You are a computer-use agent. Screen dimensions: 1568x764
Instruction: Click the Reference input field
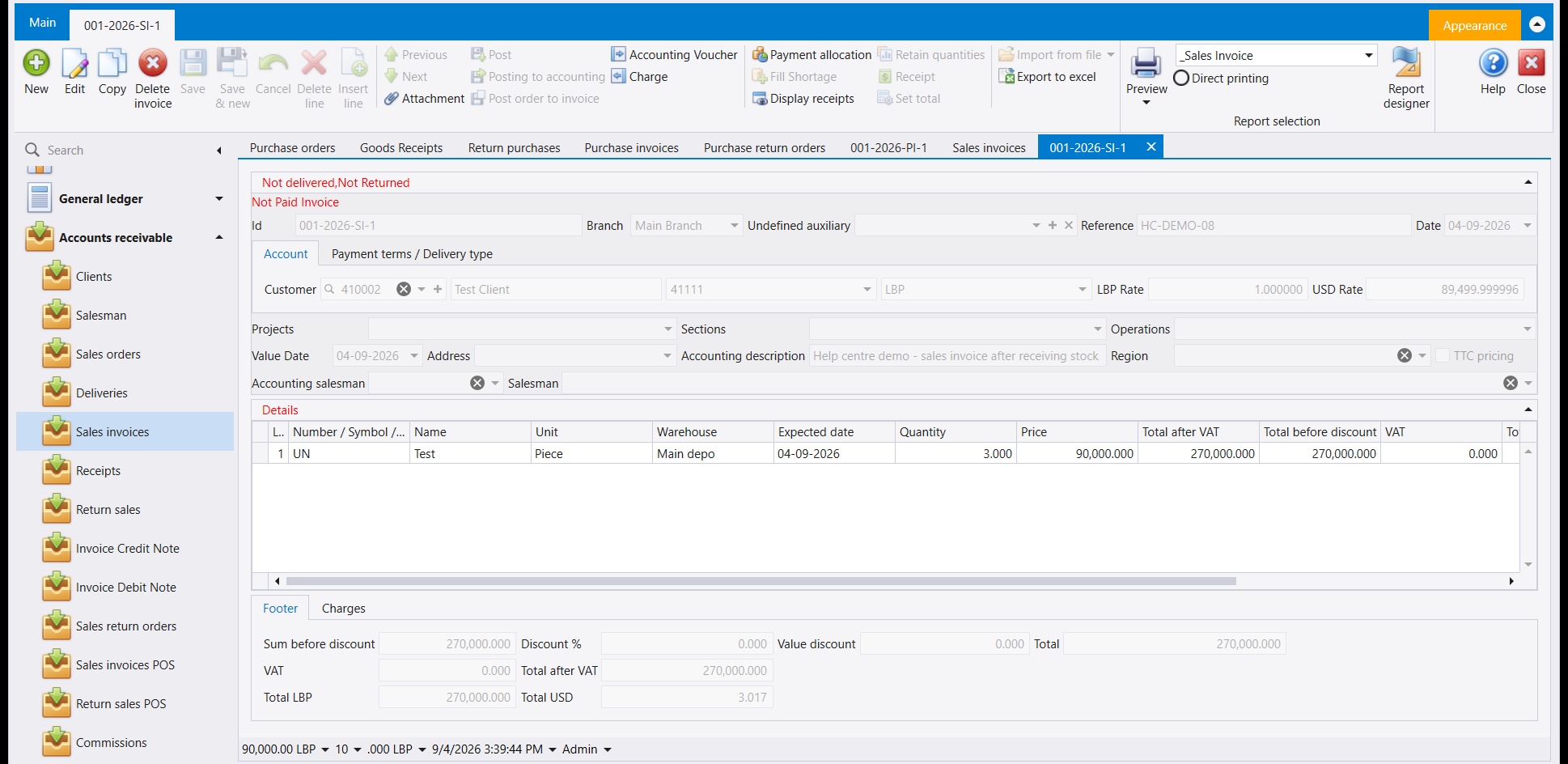click(1273, 226)
